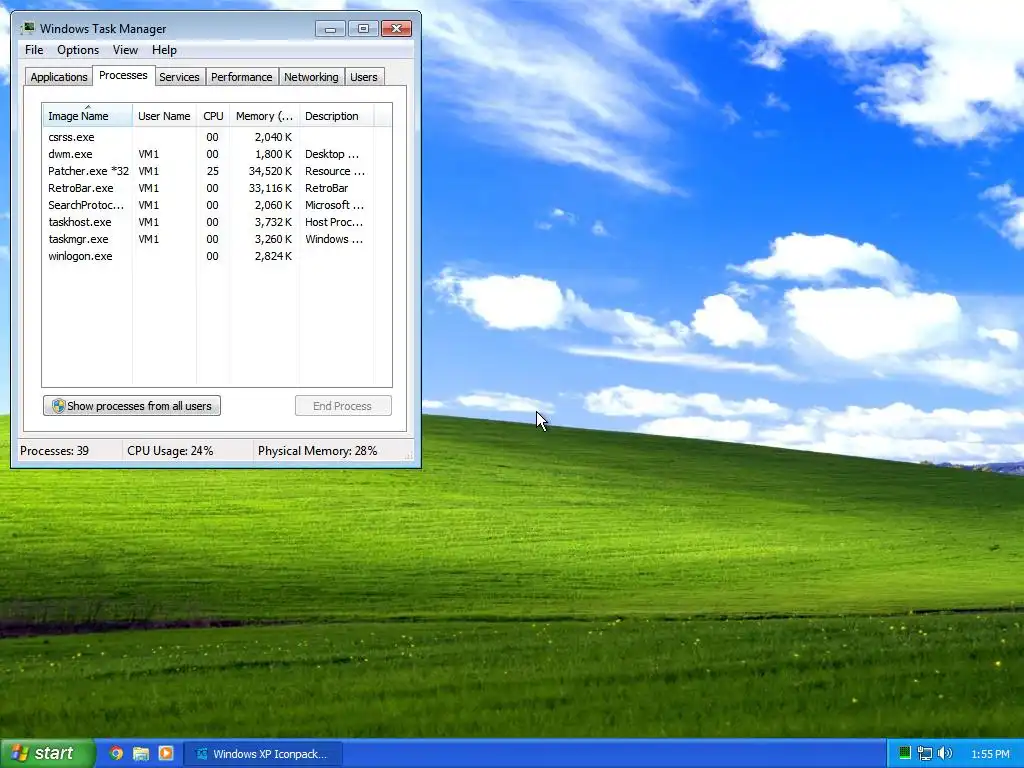Close the Windows Task Manager window

click(396, 29)
